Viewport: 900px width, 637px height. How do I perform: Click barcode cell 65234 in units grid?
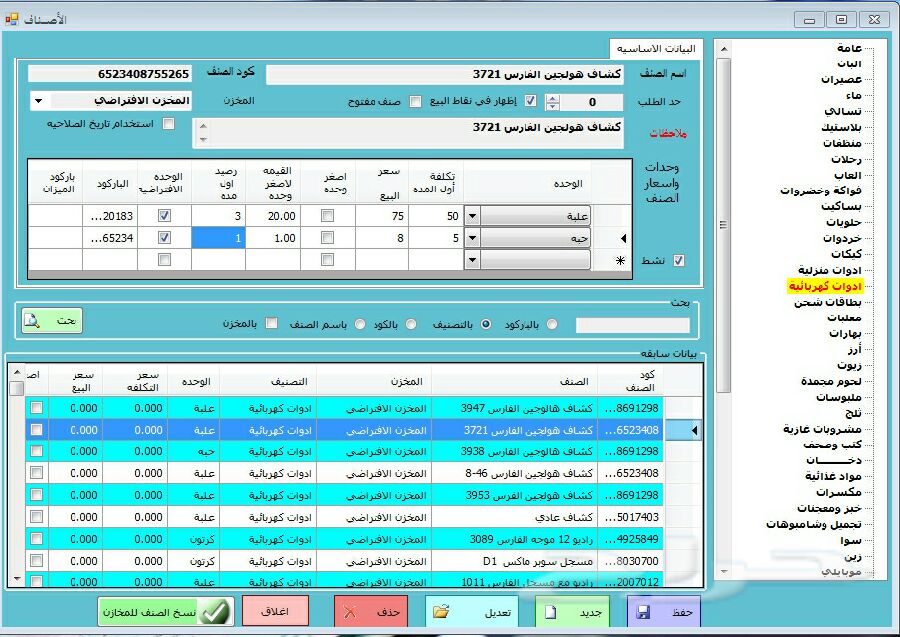[110, 238]
